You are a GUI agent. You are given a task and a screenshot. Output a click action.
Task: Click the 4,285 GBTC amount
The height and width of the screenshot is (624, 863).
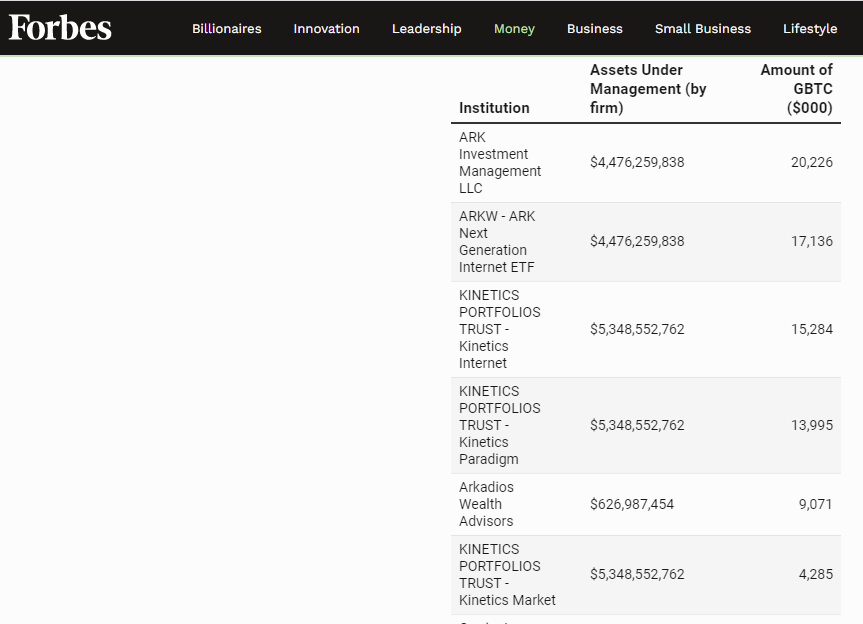tap(816, 574)
